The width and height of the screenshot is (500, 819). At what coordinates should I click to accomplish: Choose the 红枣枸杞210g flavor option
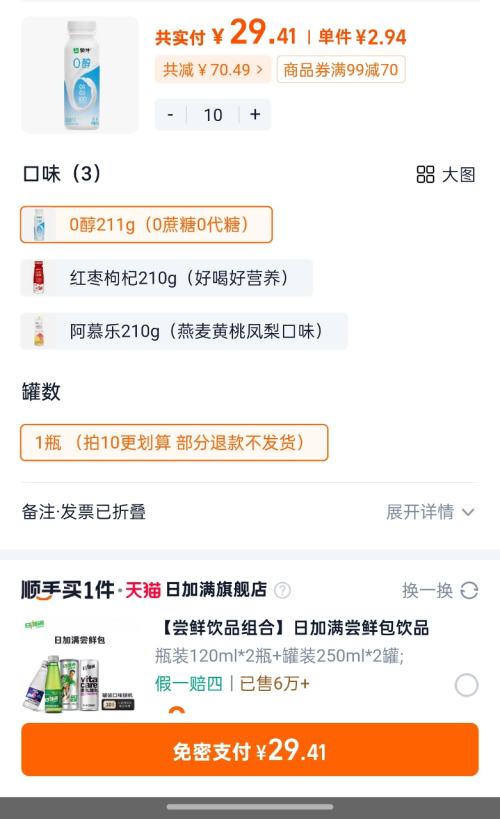pos(167,278)
